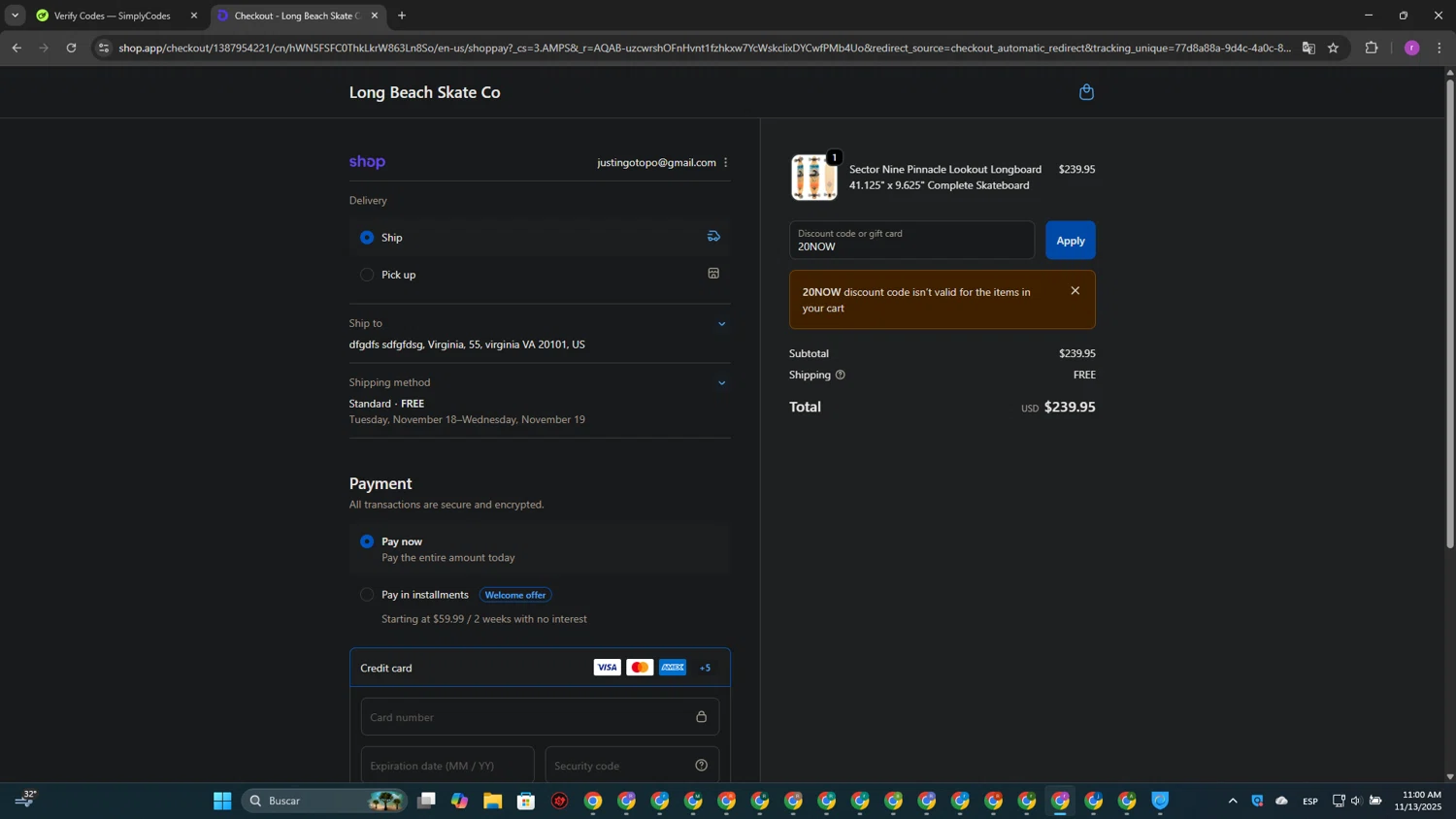
Task: Click the Shop logo
Action: tap(367, 162)
